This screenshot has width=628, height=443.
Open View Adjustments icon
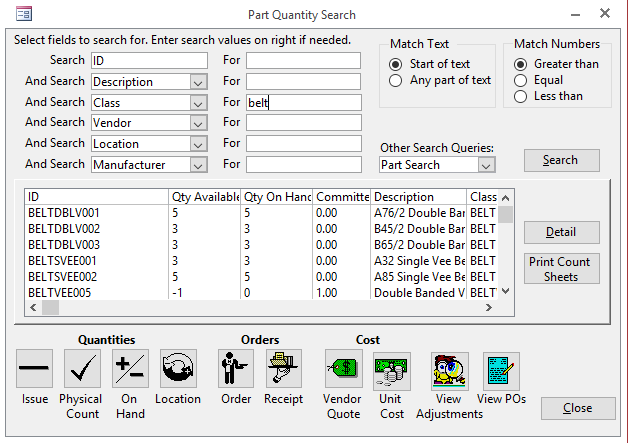(449, 370)
